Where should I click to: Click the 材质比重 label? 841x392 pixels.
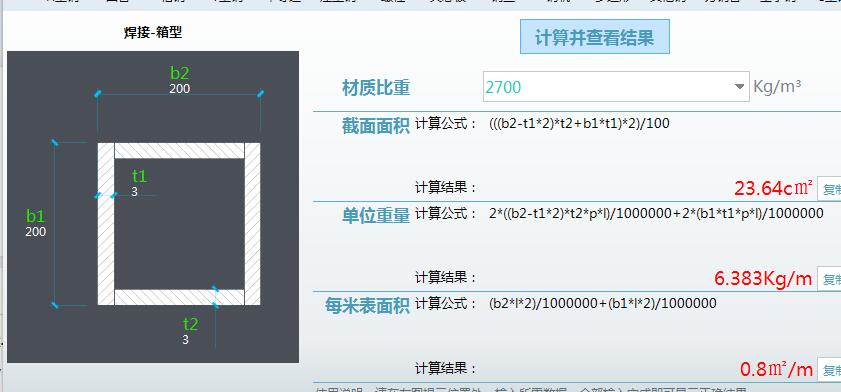376,87
